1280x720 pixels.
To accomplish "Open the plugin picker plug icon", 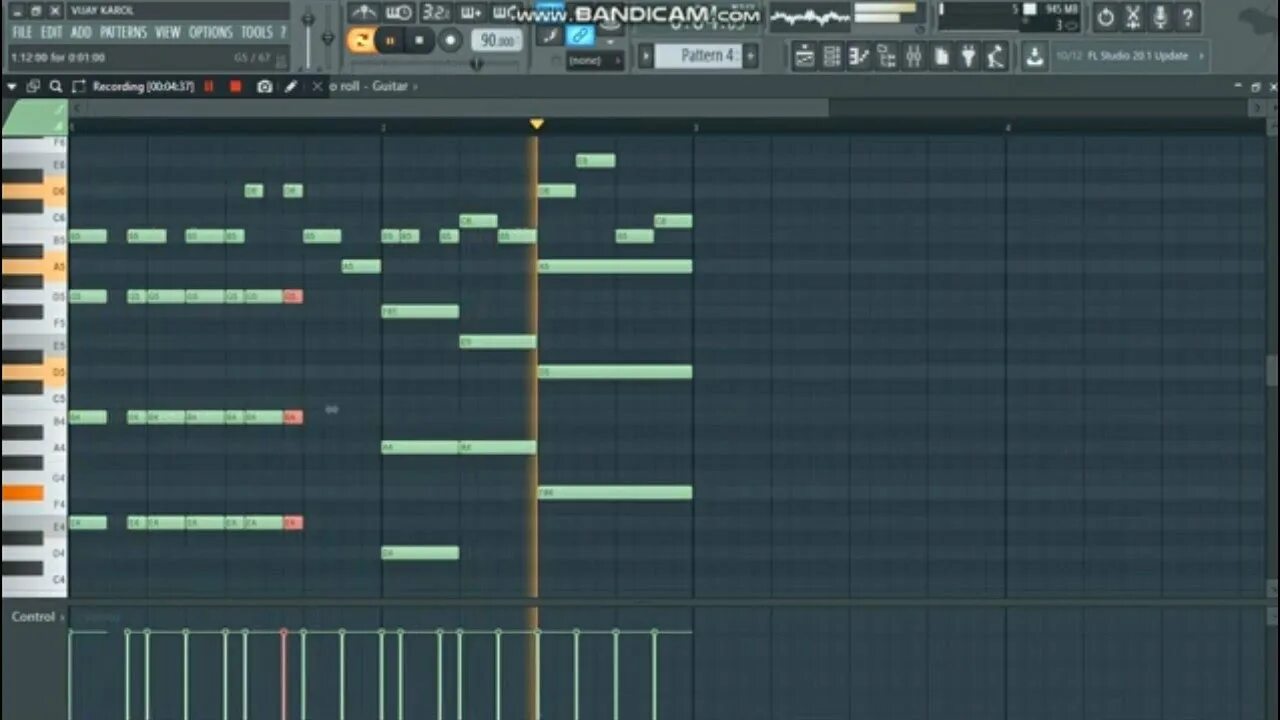I will pos(969,57).
